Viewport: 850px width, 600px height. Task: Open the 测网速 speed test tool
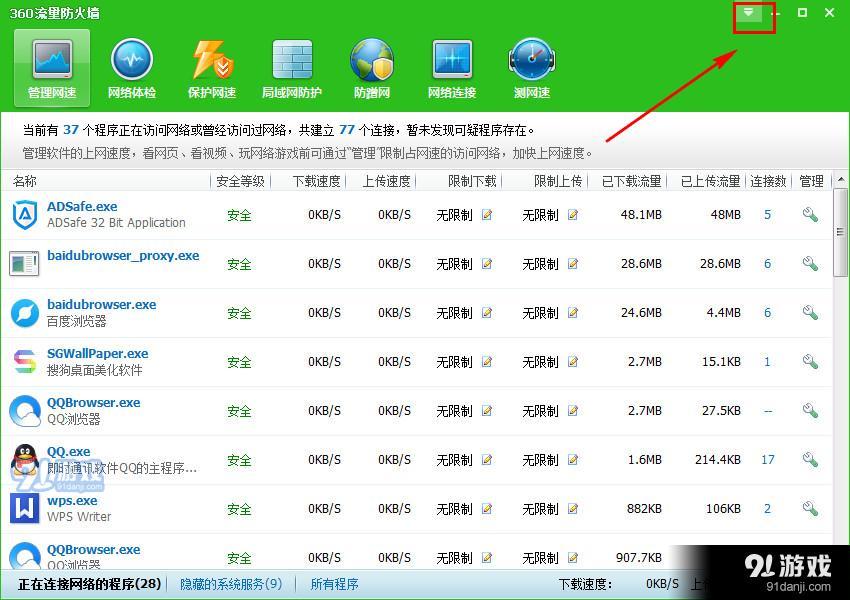pyautogui.click(x=532, y=67)
